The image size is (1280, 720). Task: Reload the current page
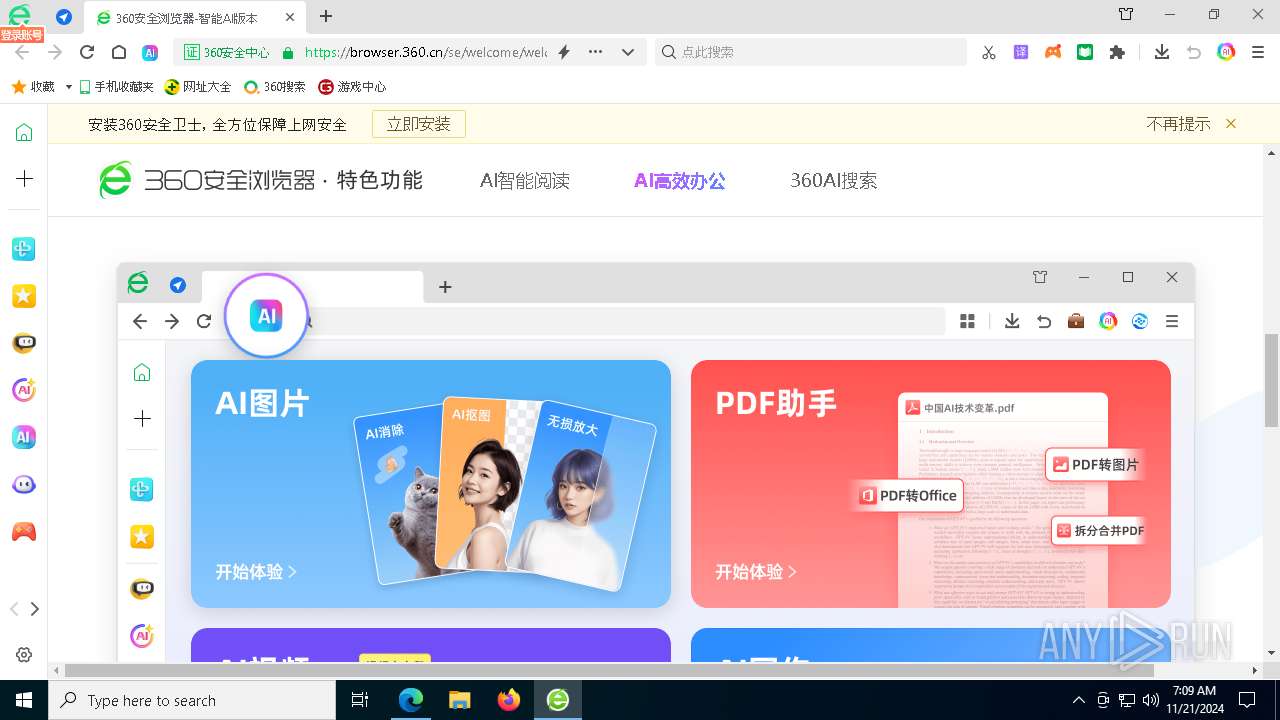tap(87, 52)
